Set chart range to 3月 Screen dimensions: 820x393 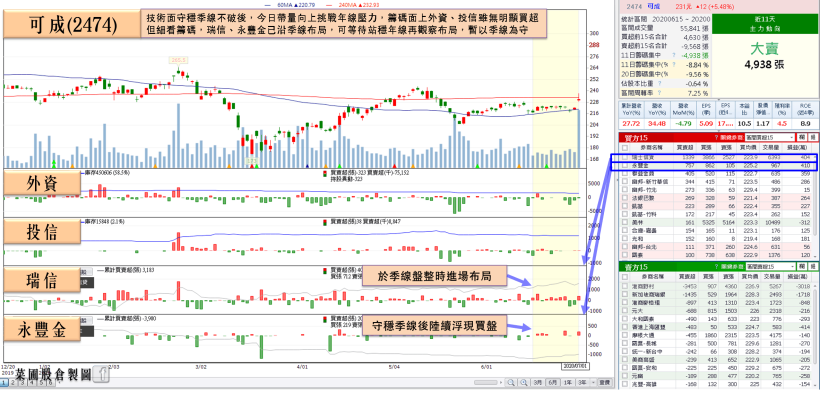tap(538, 382)
